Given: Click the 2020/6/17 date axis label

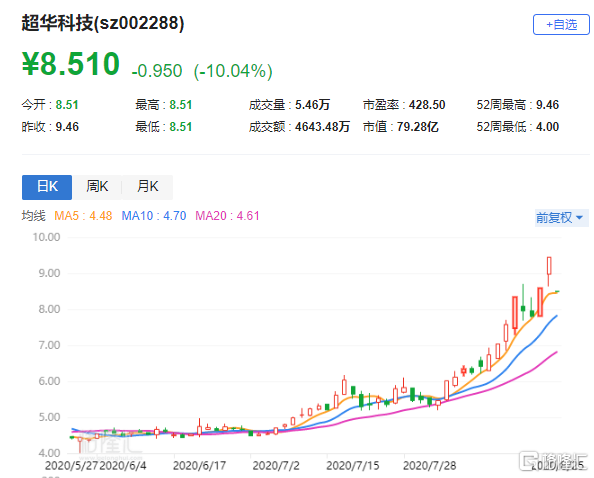Looking at the screenshot, I should point(199,466).
